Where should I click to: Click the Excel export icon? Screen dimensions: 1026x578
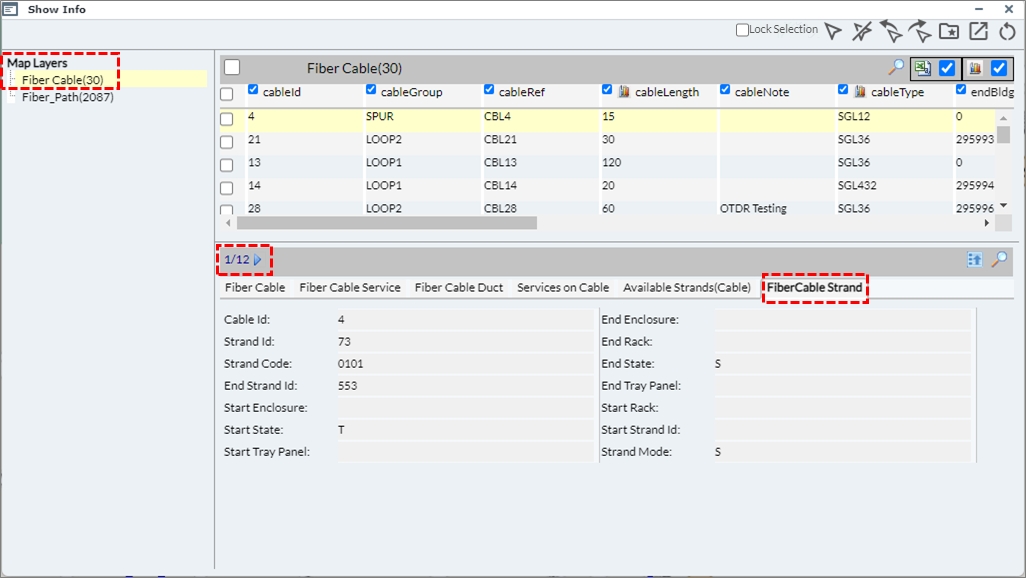pyautogui.click(x=921, y=68)
